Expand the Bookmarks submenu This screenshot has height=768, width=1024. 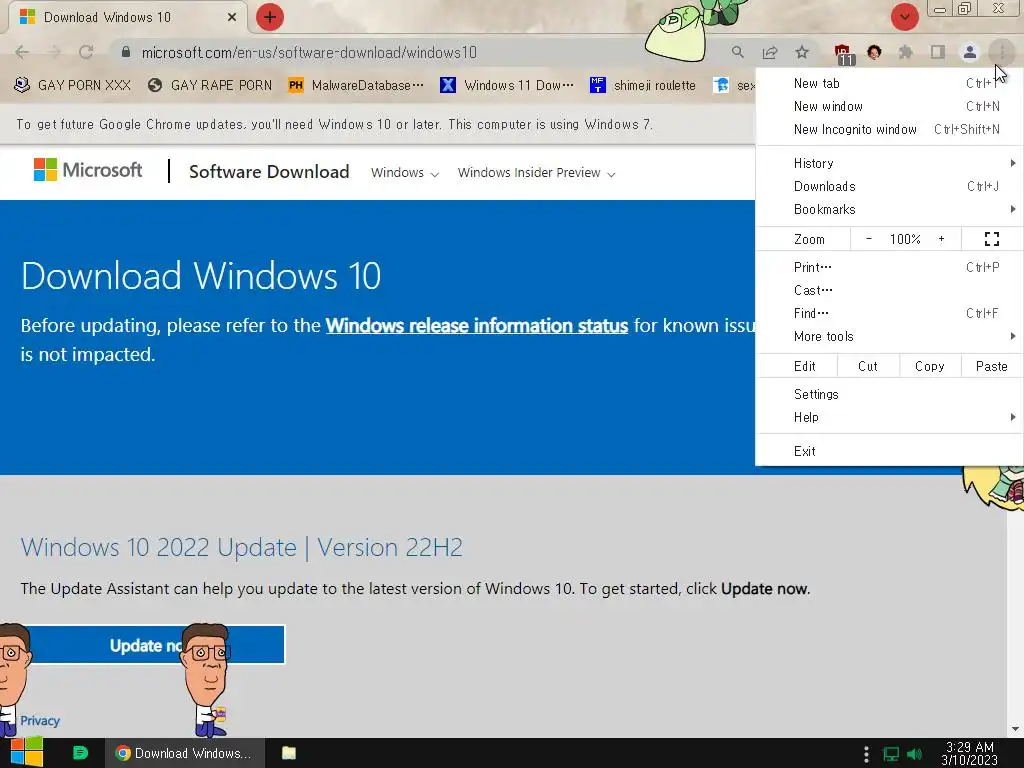[x=889, y=209]
